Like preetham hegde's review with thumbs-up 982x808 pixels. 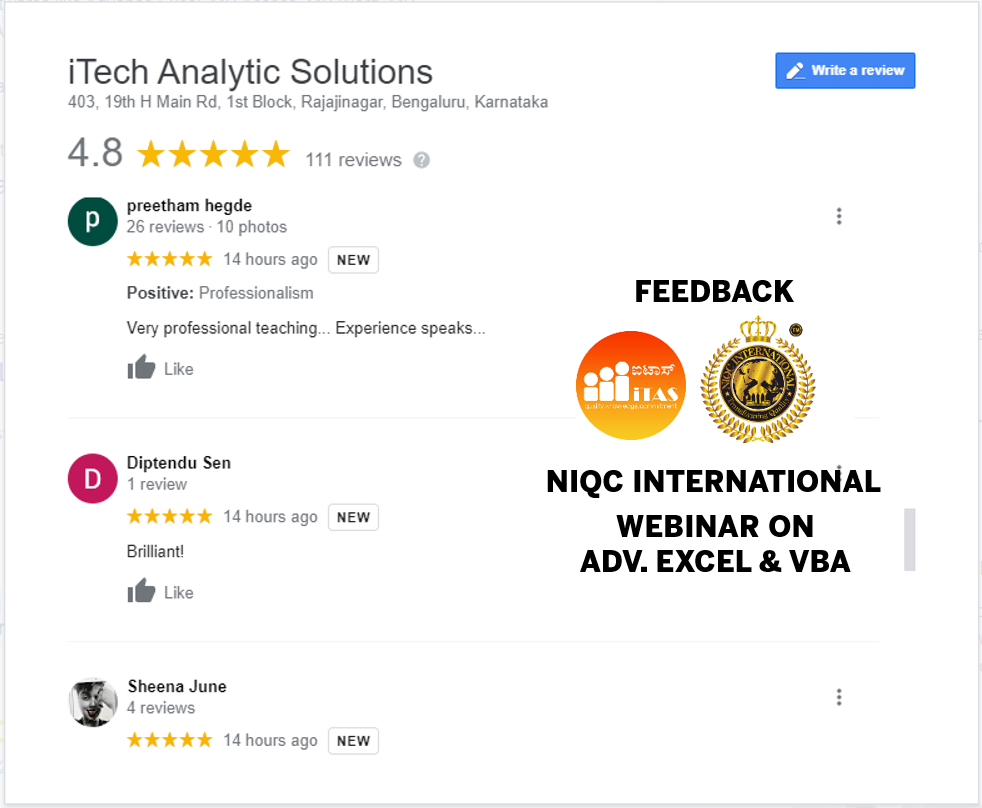coord(142,368)
